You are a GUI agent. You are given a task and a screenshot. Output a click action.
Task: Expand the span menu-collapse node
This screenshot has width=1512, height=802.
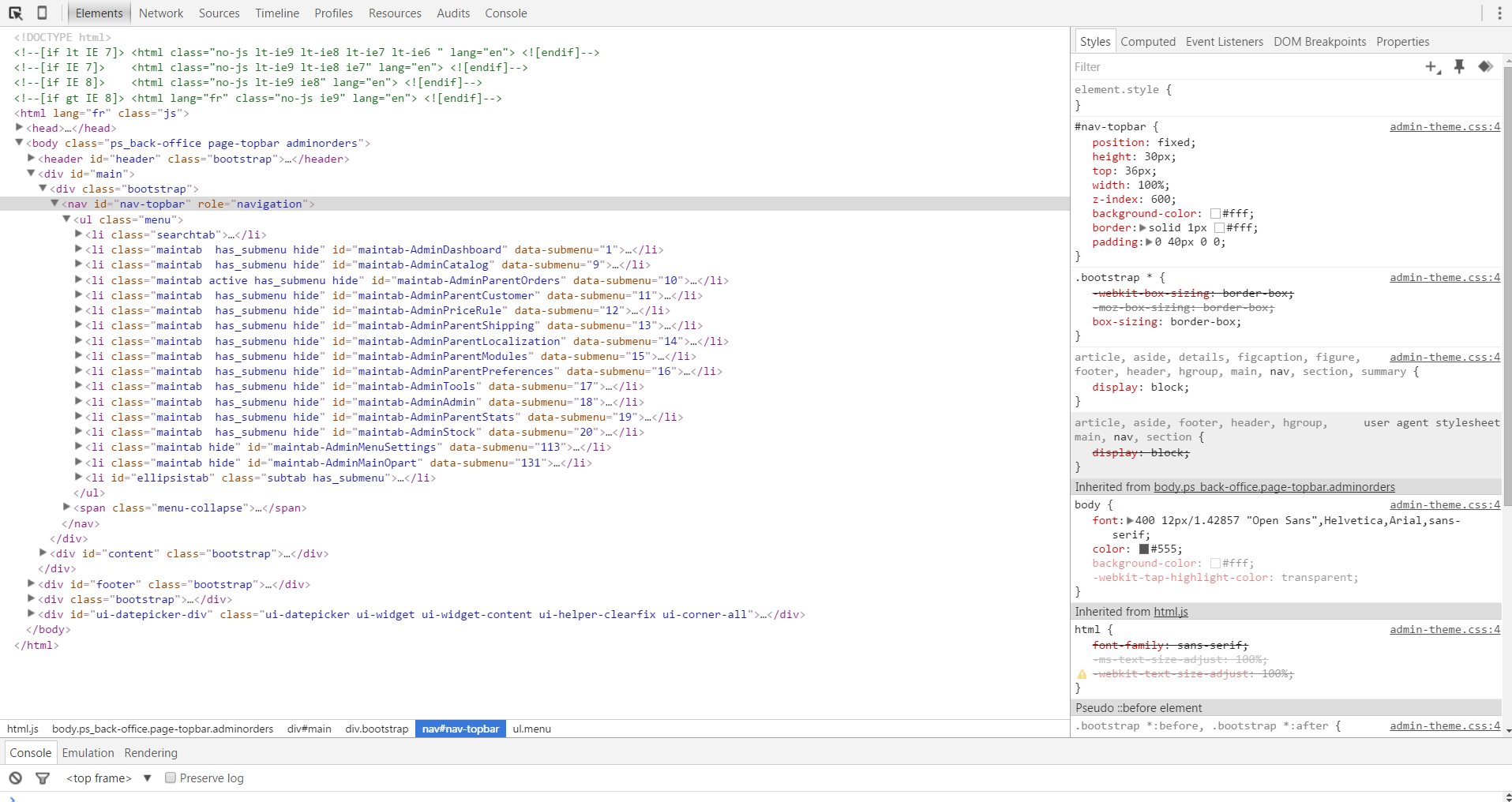point(67,507)
